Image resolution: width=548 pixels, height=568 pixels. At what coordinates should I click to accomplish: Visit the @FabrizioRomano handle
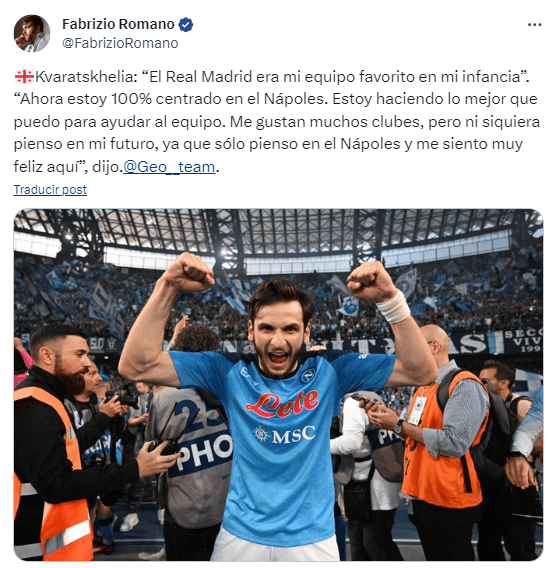pyautogui.click(x=120, y=43)
